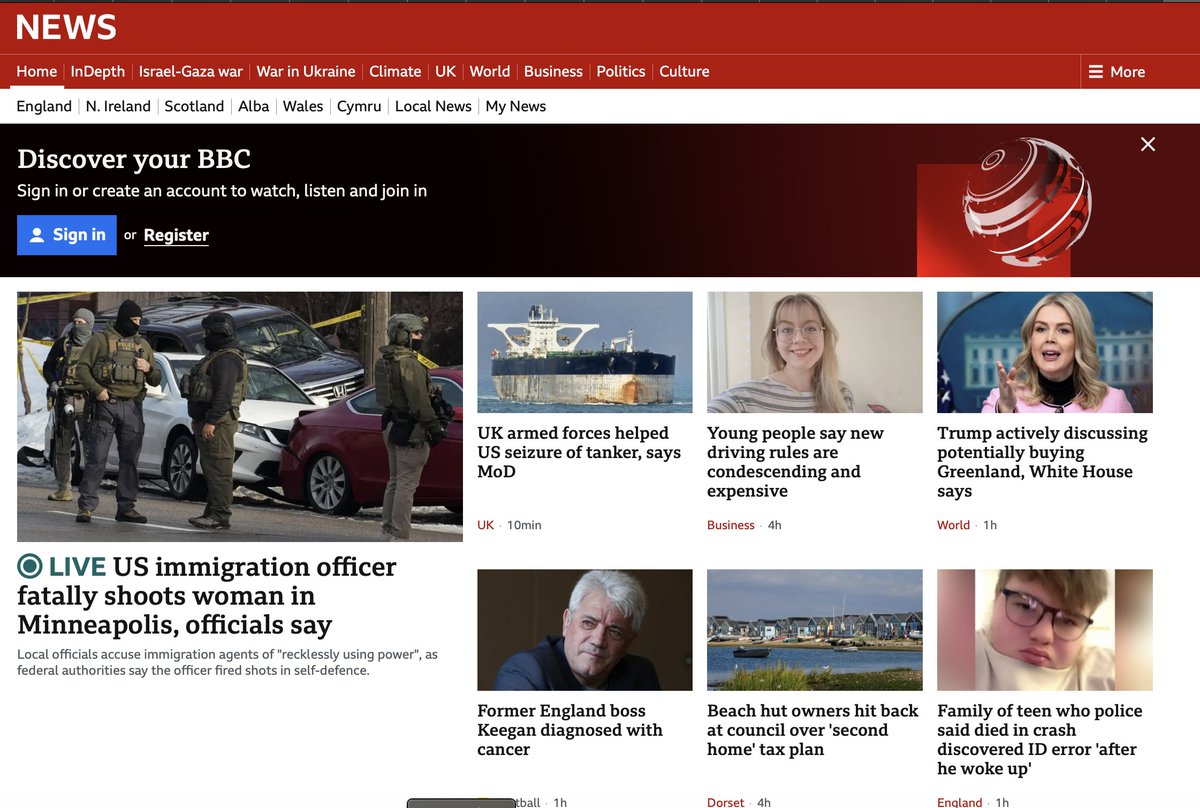
Task: Open the tanker ship thumbnail
Action: tap(585, 352)
